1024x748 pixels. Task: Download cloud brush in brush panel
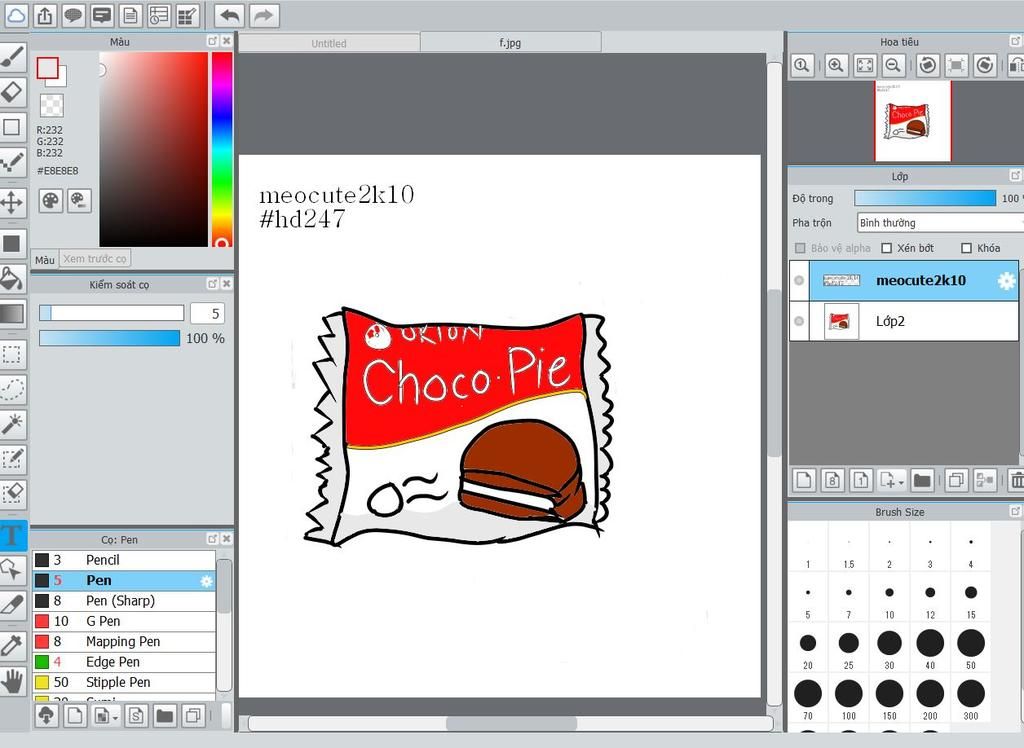tap(46, 716)
